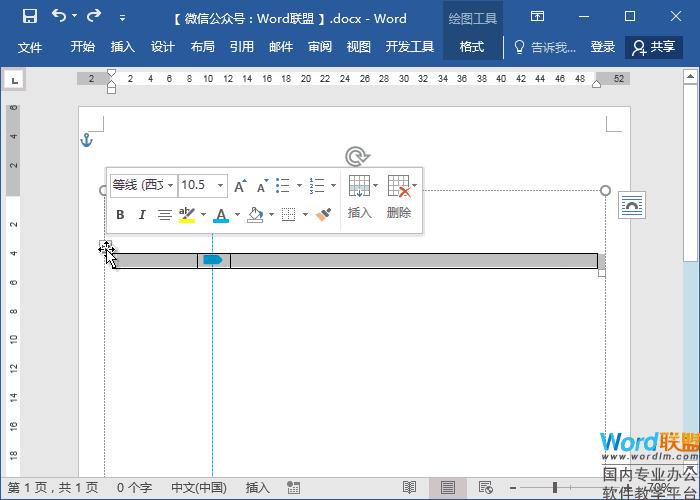The width and height of the screenshot is (700, 500).
Task: Click the center align icon
Action: click(165, 215)
